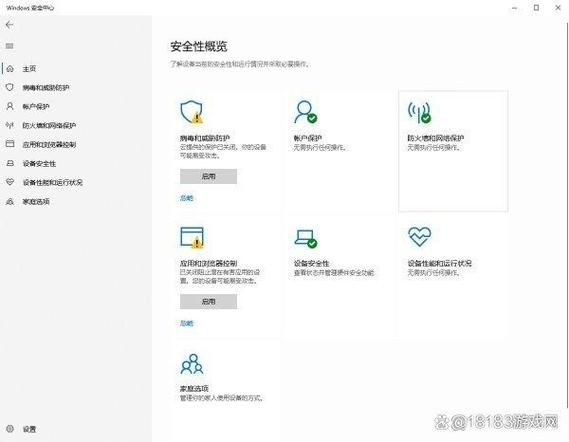
Task: Close the Windows Security window
Action: [558, 8]
